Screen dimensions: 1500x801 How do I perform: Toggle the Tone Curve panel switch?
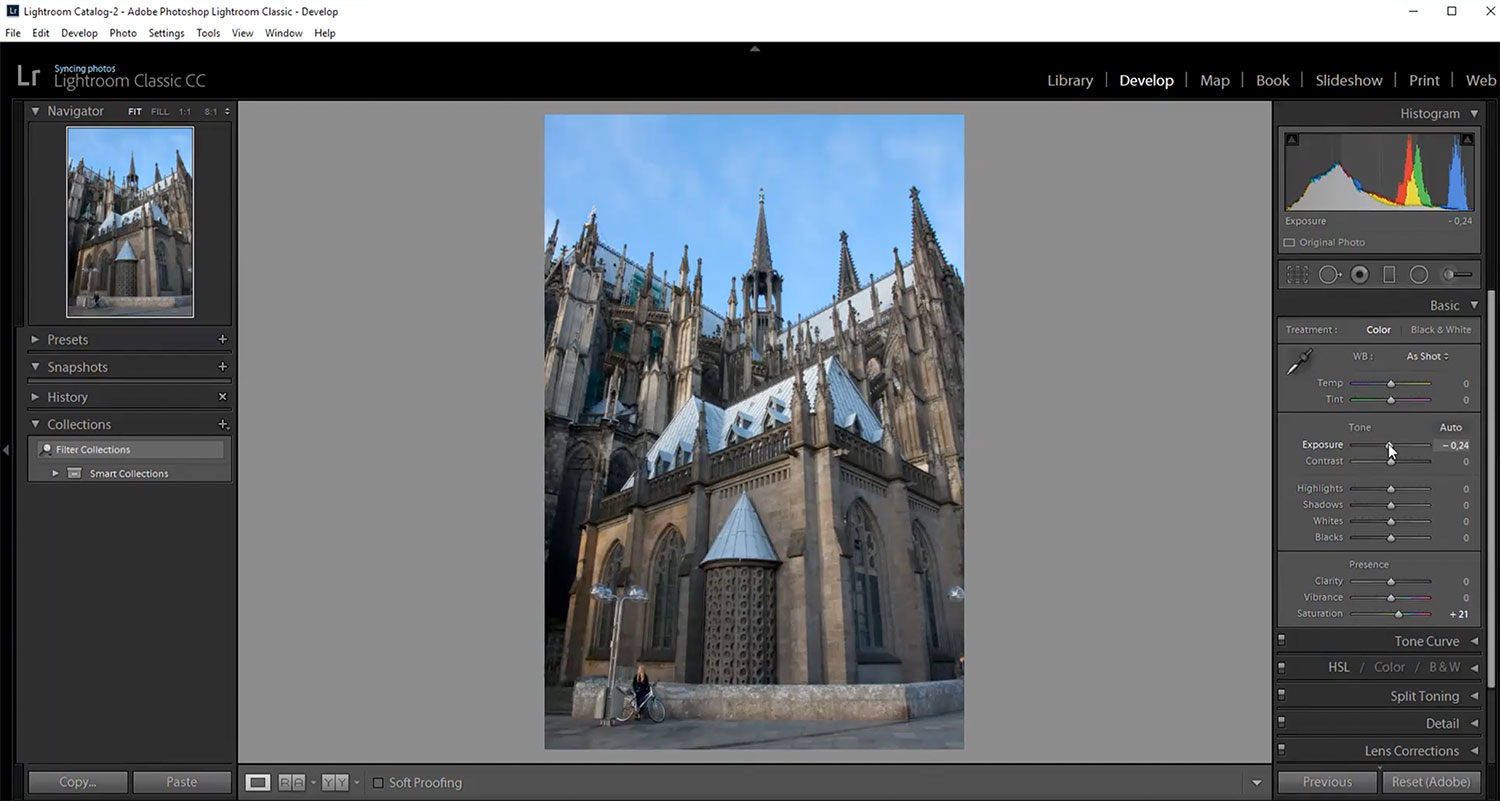1282,641
